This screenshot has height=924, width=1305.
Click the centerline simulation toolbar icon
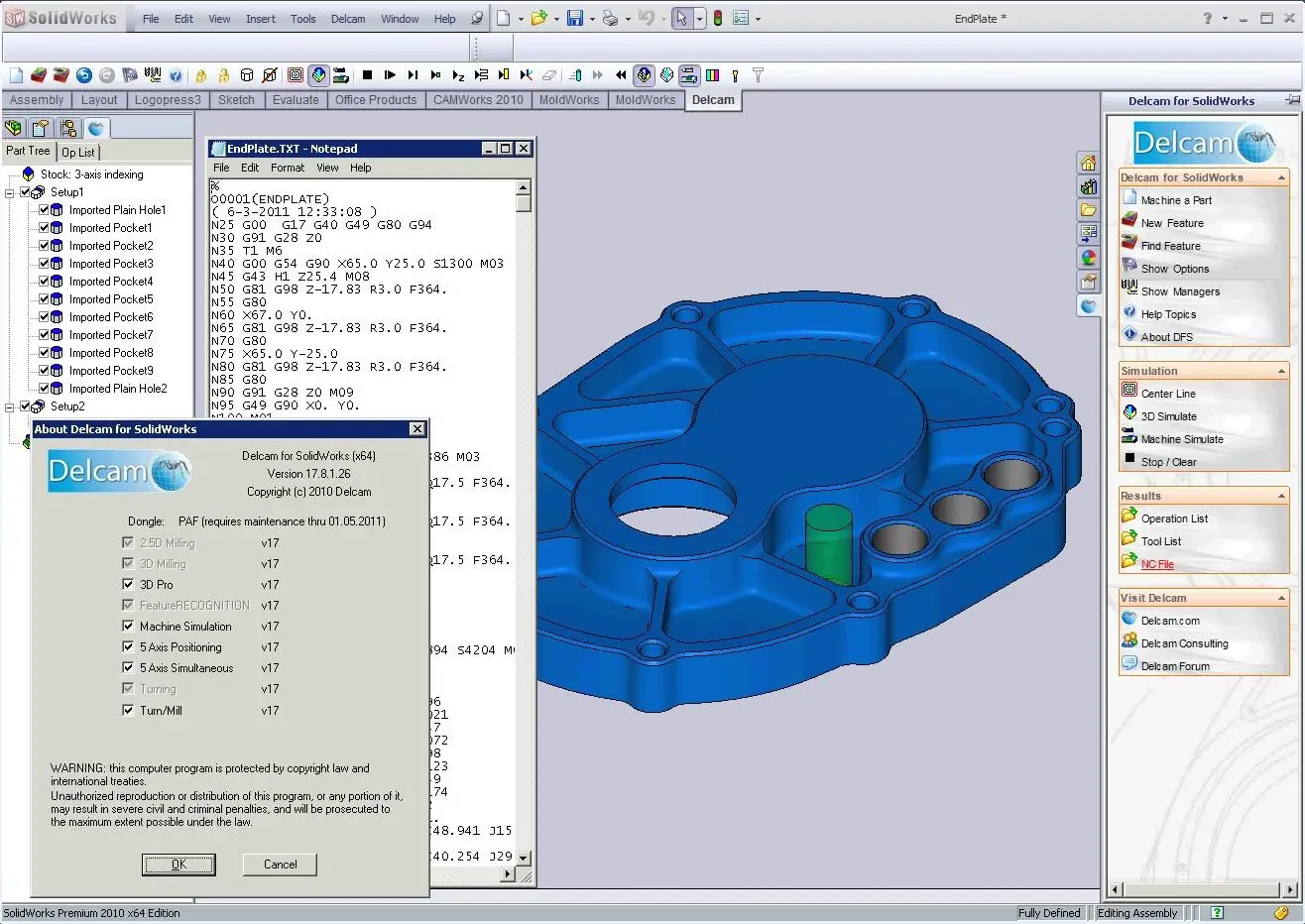coord(296,75)
